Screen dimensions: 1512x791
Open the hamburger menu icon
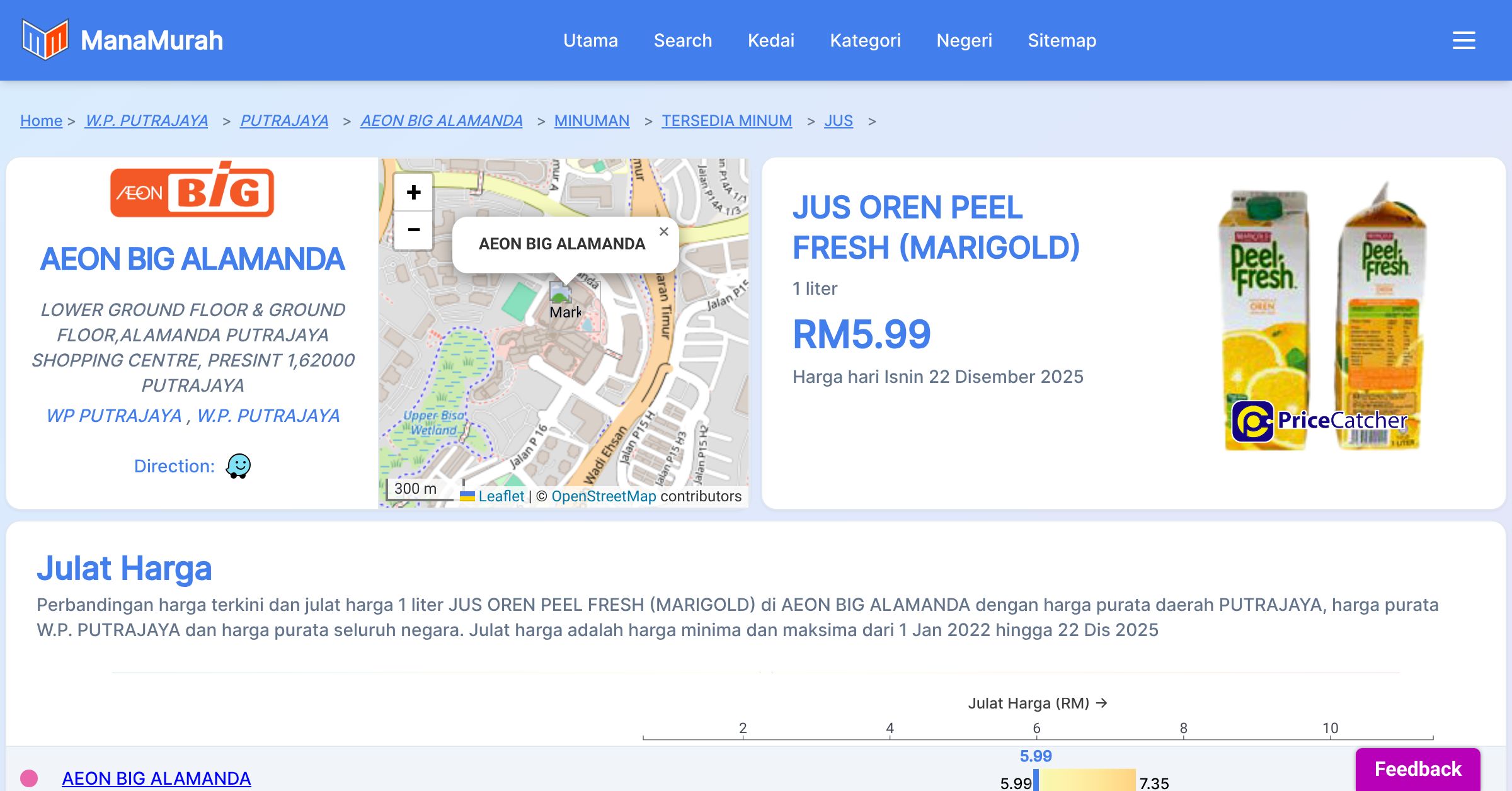pyautogui.click(x=1463, y=40)
